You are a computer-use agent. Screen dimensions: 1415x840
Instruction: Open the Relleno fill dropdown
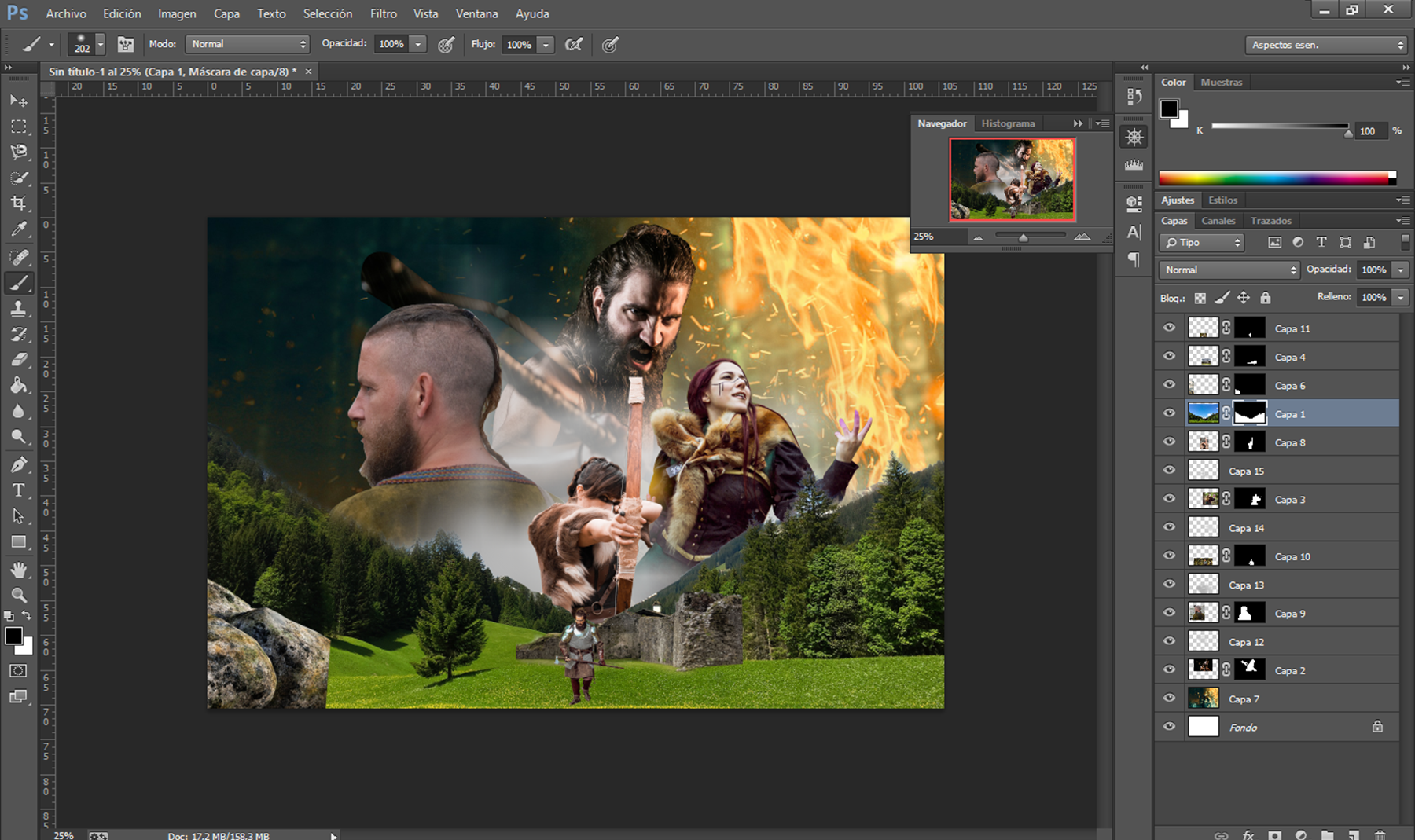click(x=1401, y=297)
